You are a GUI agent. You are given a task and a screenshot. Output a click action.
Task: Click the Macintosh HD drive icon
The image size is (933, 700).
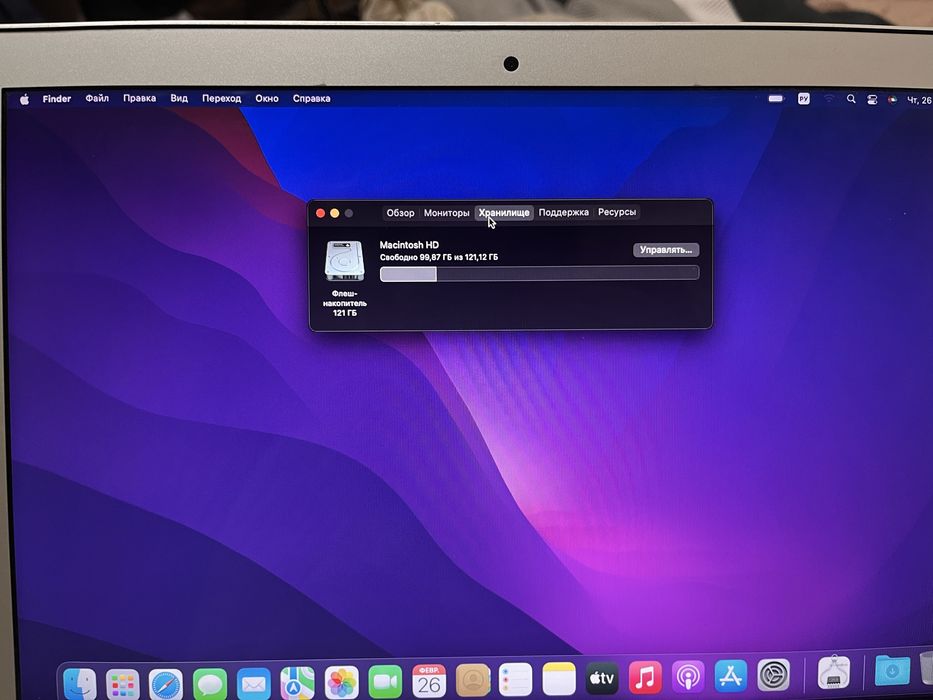point(344,261)
